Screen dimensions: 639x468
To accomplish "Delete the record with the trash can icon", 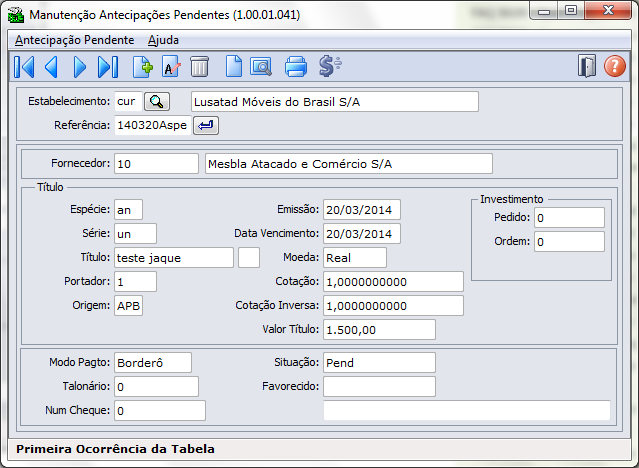I will [x=199, y=67].
